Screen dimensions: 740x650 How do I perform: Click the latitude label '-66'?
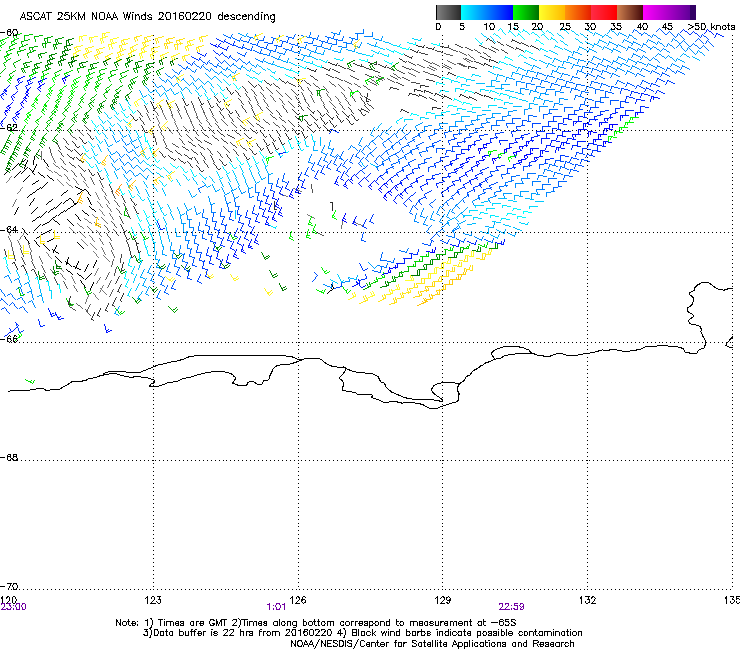click(x=9, y=339)
